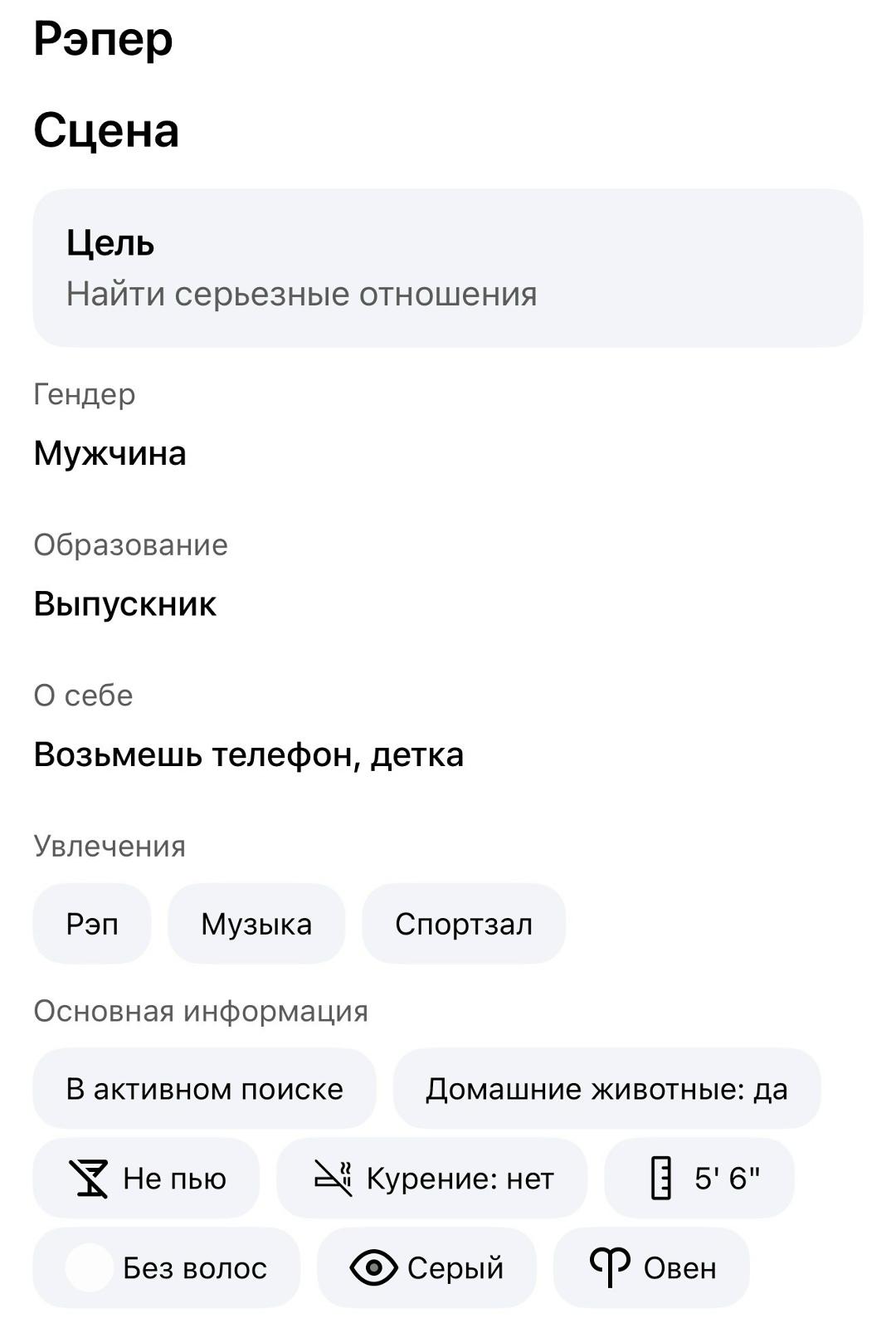Tap the crossed cocktail glass icon

pos(88,1178)
